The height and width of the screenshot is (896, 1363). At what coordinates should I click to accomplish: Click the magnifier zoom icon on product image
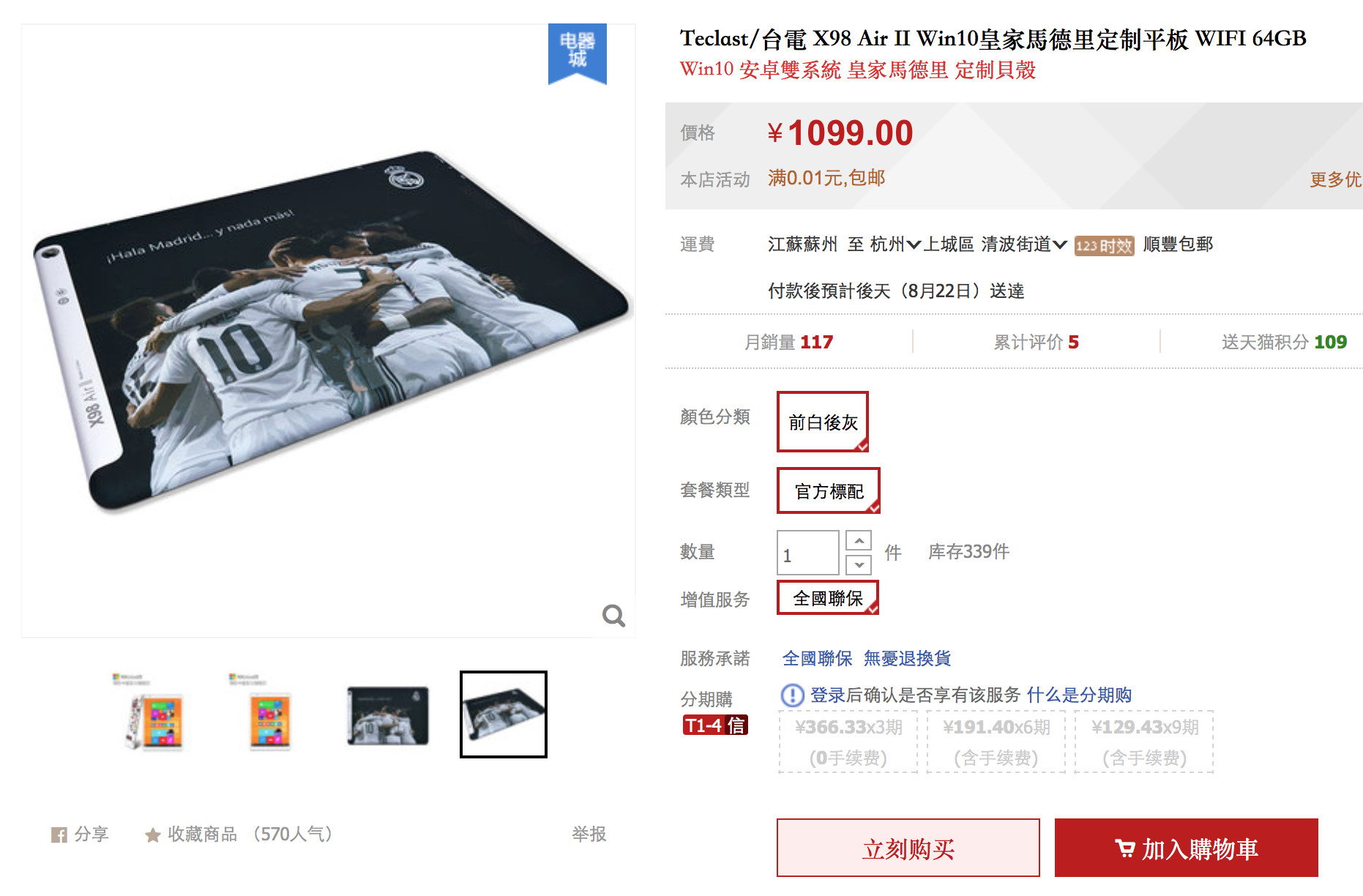pyautogui.click(x=613, y=616)
